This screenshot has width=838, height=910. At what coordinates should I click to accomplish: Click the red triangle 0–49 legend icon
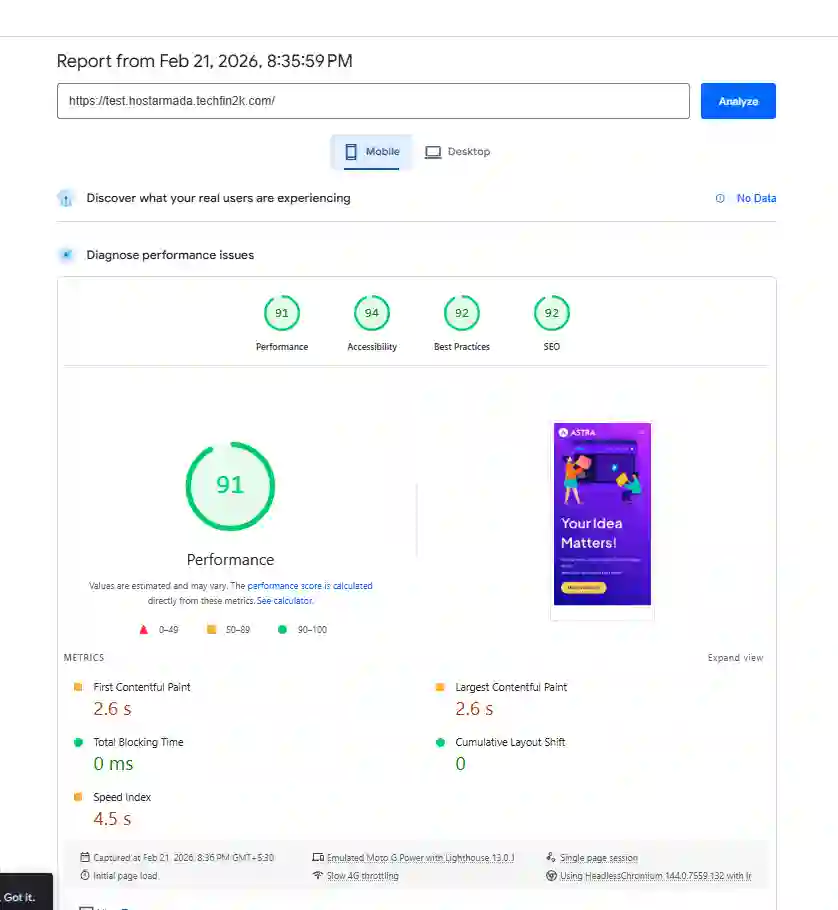(x=143, y=630)
